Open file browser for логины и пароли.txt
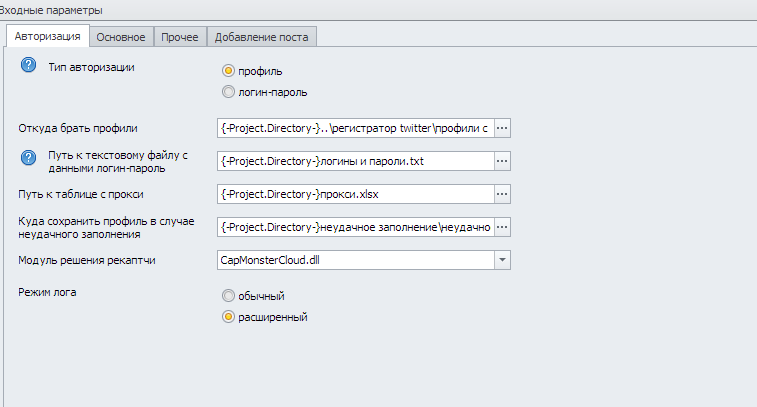This screenshot has width=757, height=407. (x=503, y=161)
